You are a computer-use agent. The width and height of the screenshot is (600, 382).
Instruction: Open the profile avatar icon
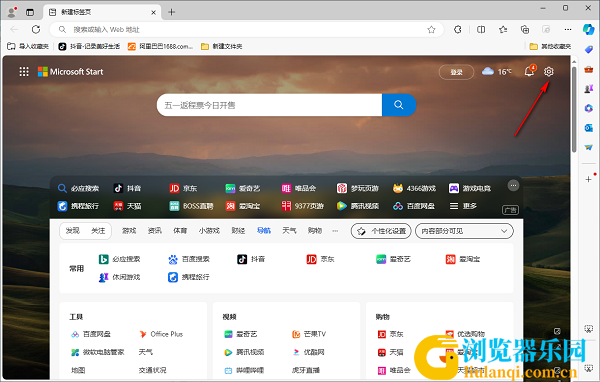coord(12,12)
